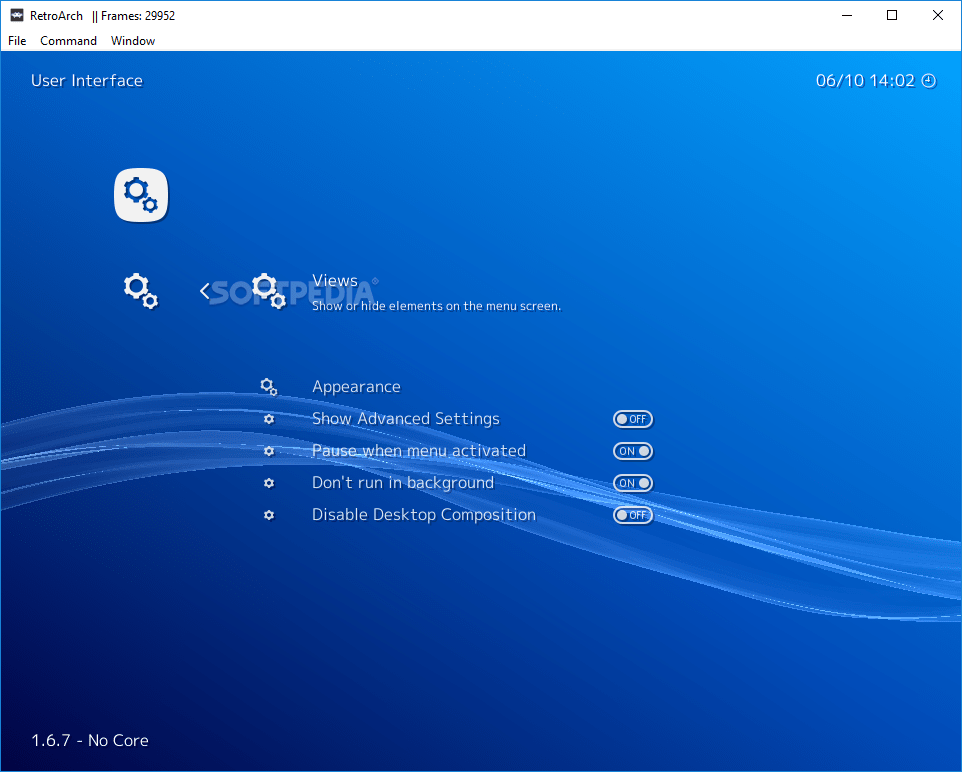Click the Appearance gears icon

[269, 387]
